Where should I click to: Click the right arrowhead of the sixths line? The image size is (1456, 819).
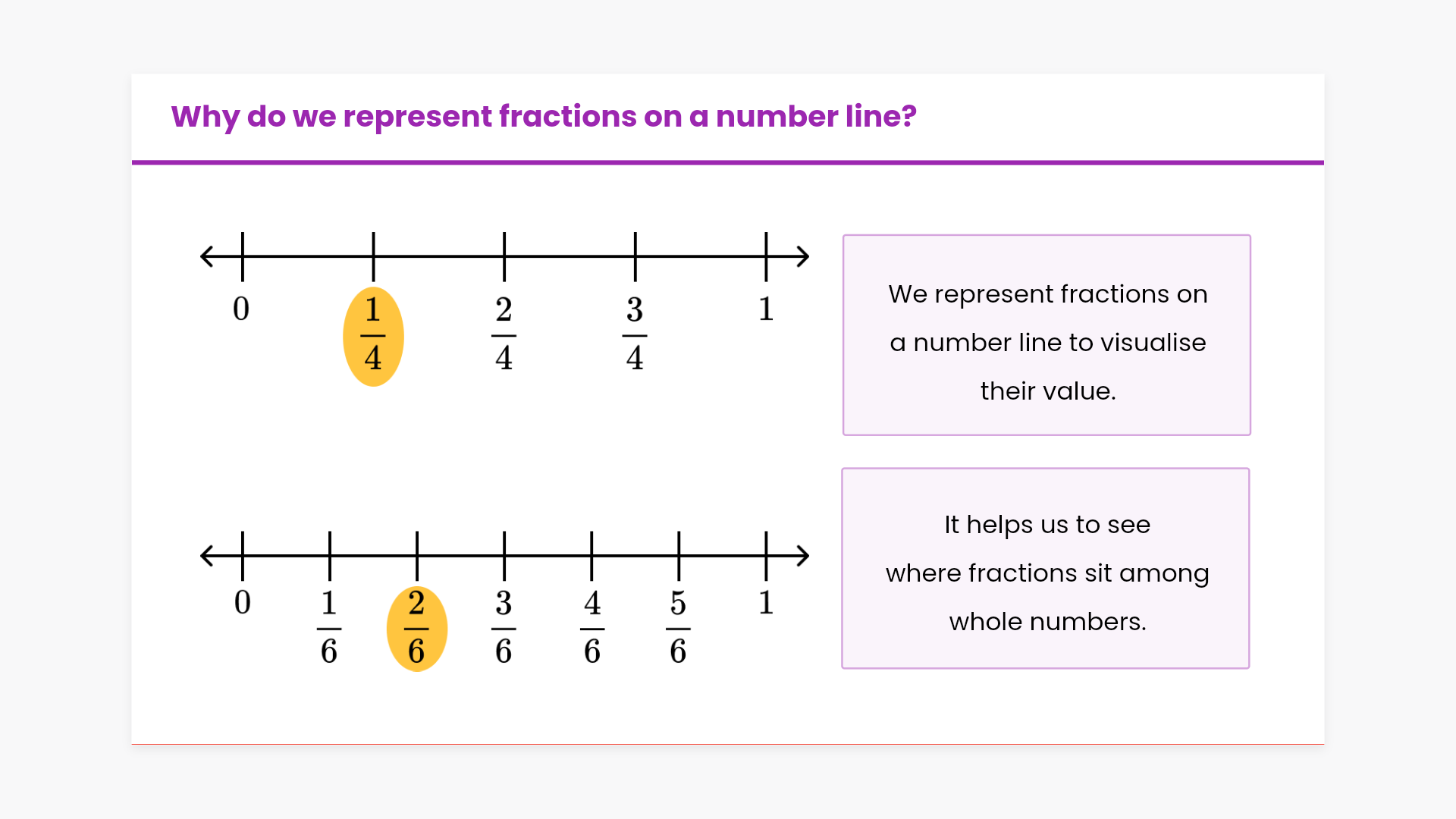(x=804, y=556)
